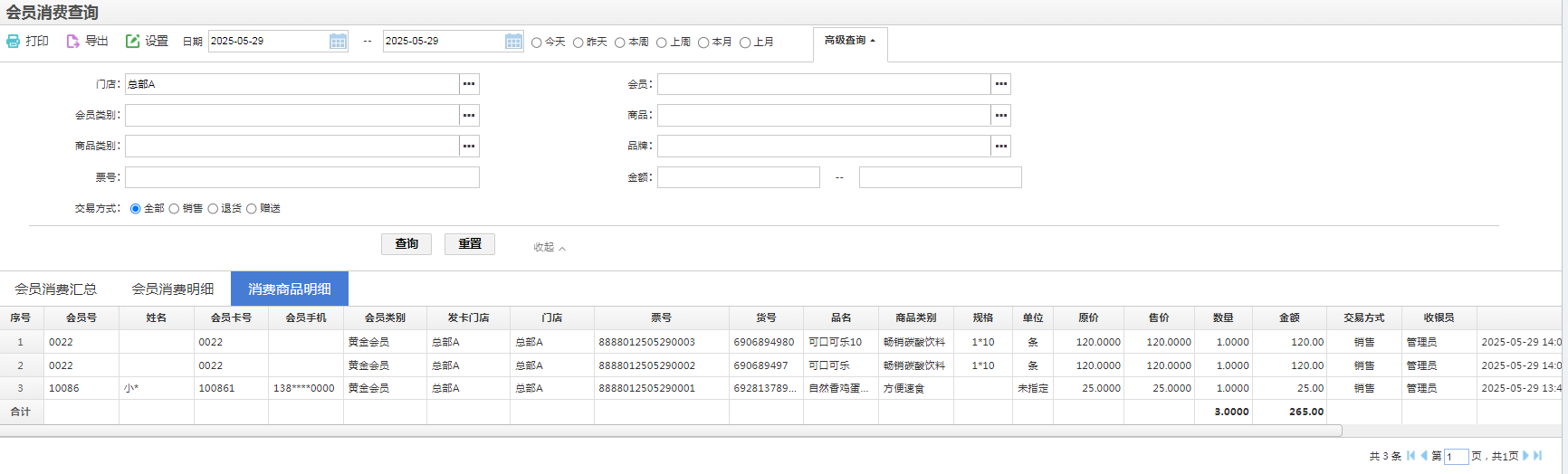Click member number 10086 cell
This screenshot has width=1568, height=474.
coord(81,388)
